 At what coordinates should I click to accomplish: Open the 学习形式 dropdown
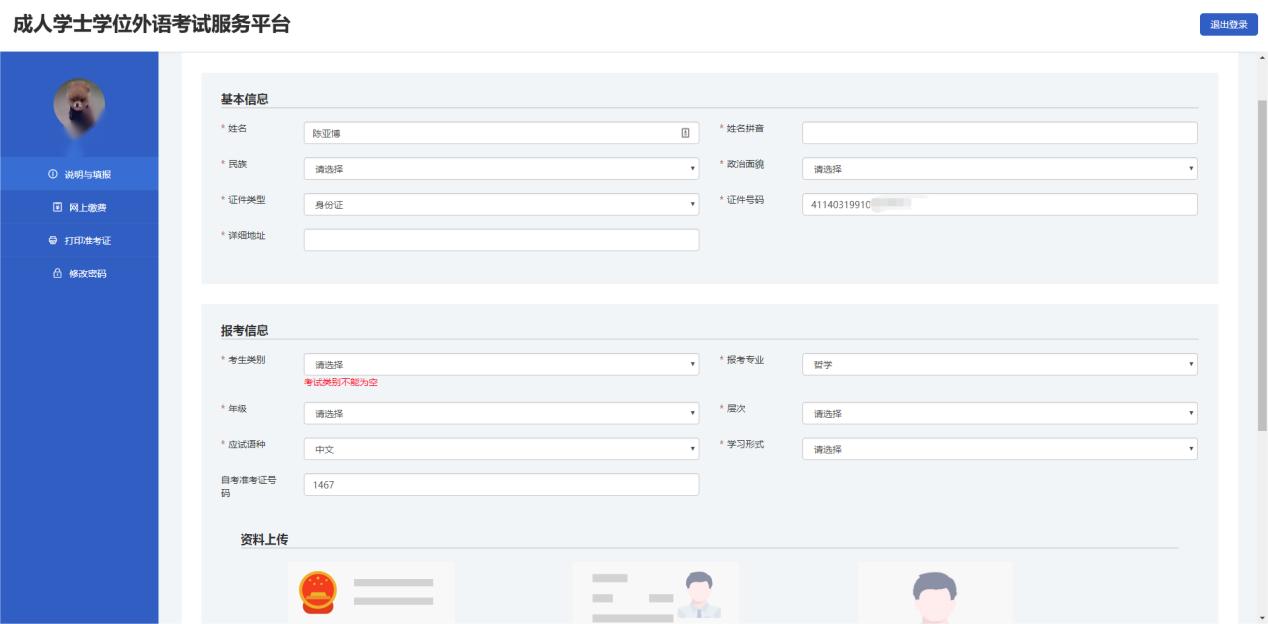[999, 449]
